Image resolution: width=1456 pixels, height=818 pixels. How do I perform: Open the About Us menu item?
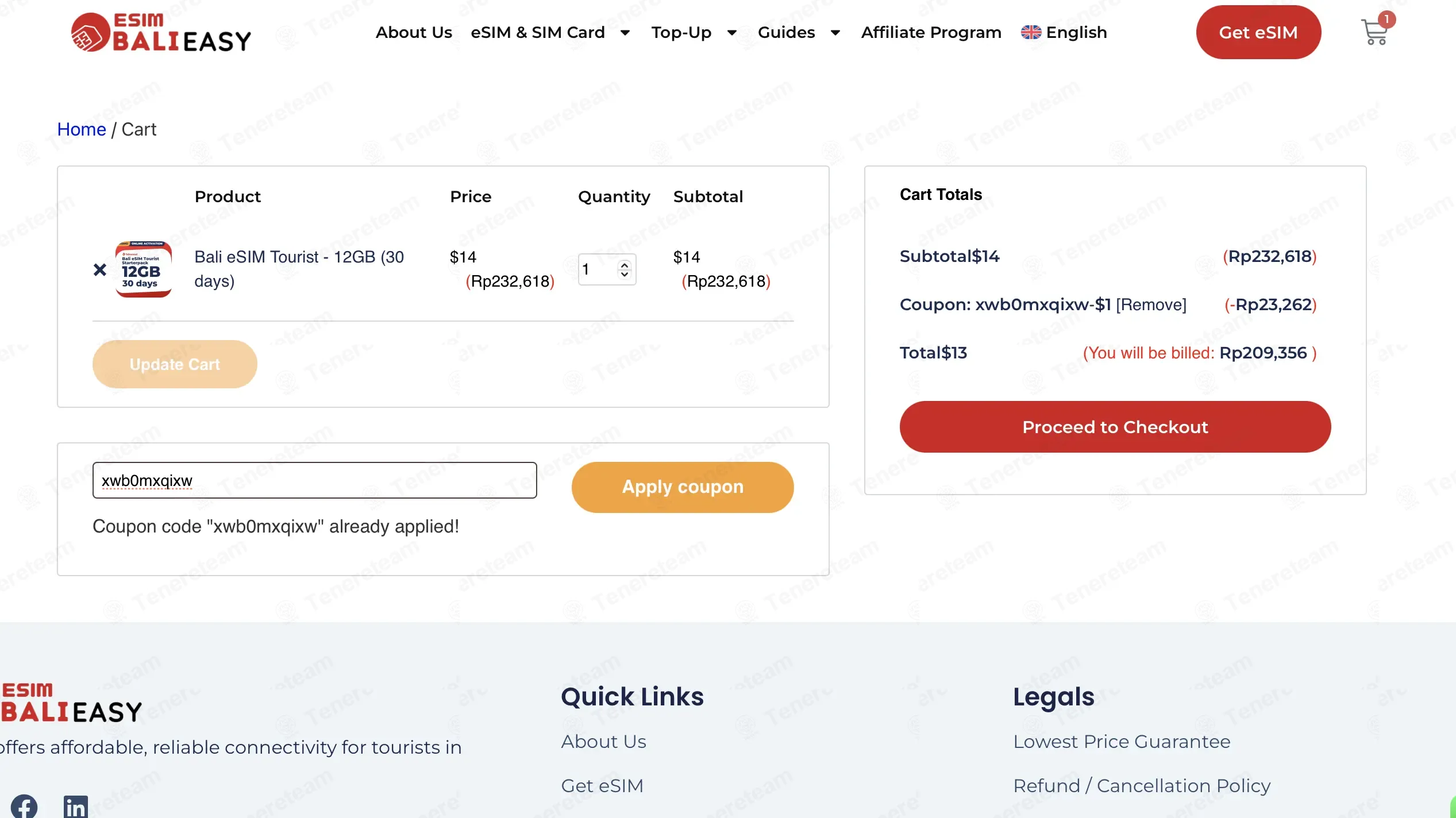[414, 32]
